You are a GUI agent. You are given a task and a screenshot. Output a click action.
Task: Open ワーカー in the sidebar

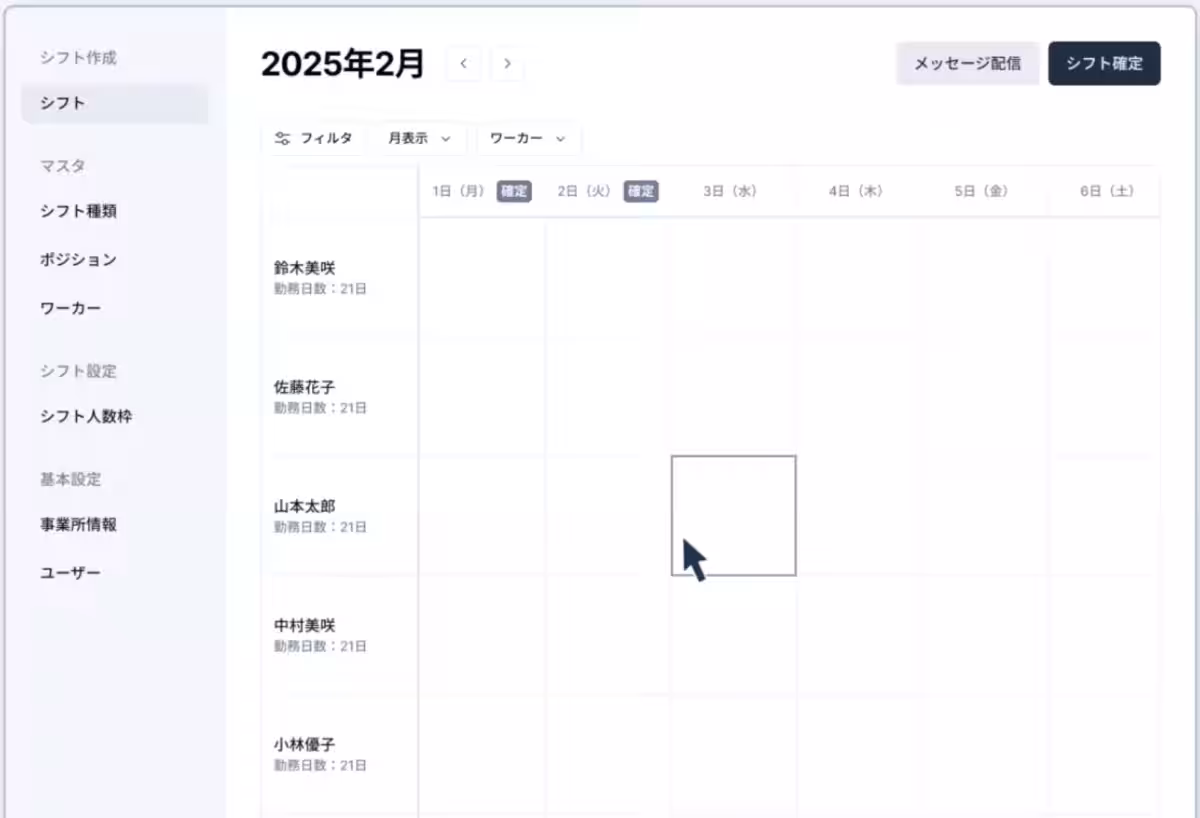click(x=71, y=308)
